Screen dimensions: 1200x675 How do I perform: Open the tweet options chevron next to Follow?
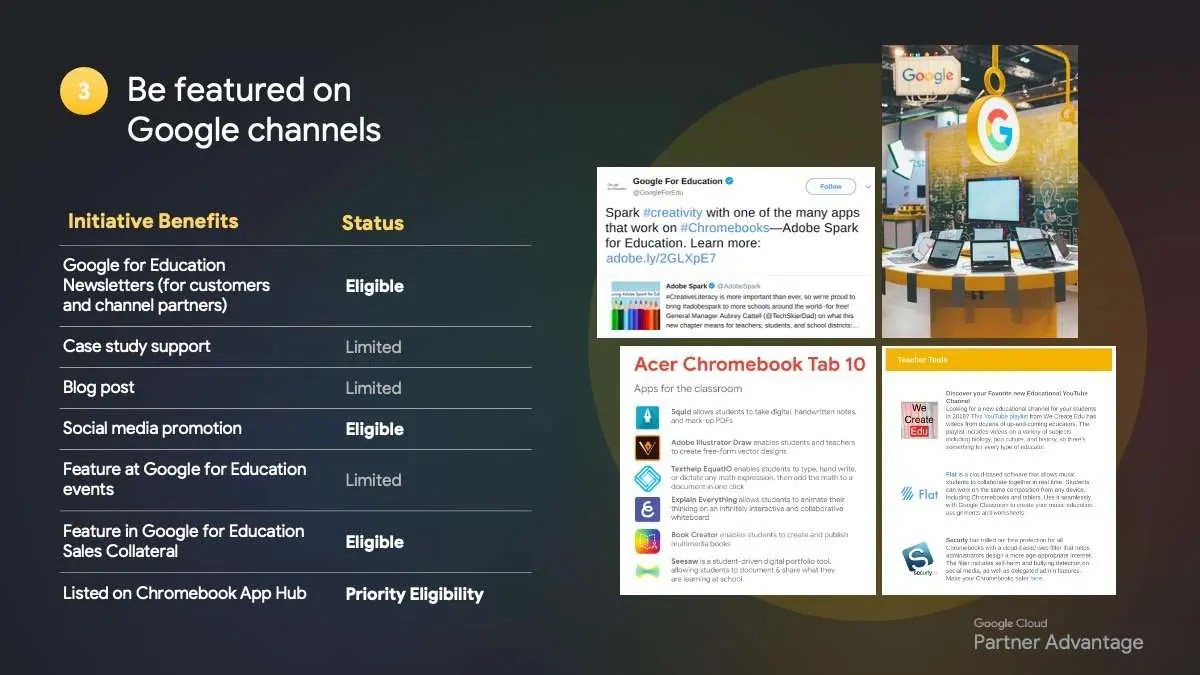pos(866,186)
